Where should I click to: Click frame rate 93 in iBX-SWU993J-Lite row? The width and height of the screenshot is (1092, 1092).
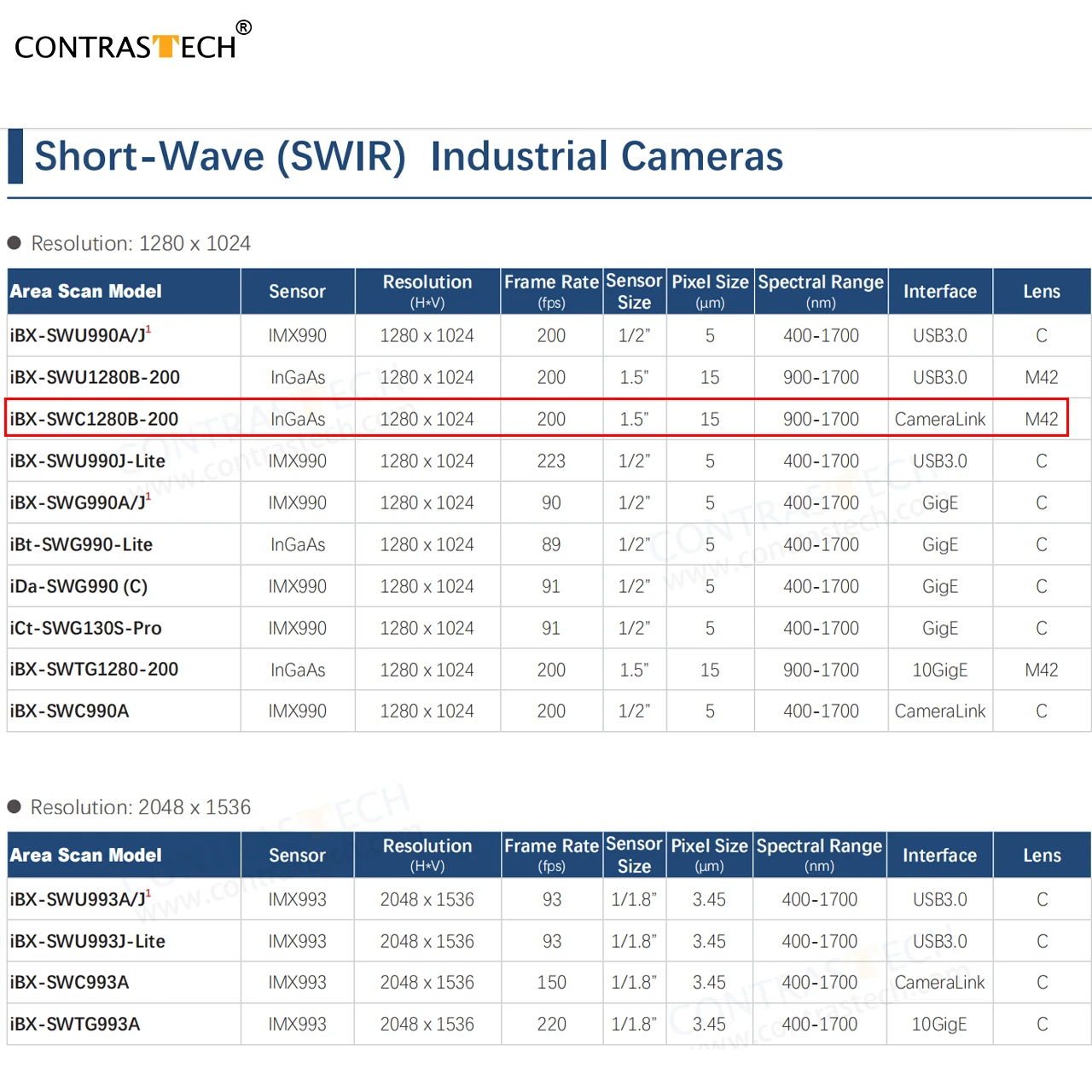click(x=552, y=941)
